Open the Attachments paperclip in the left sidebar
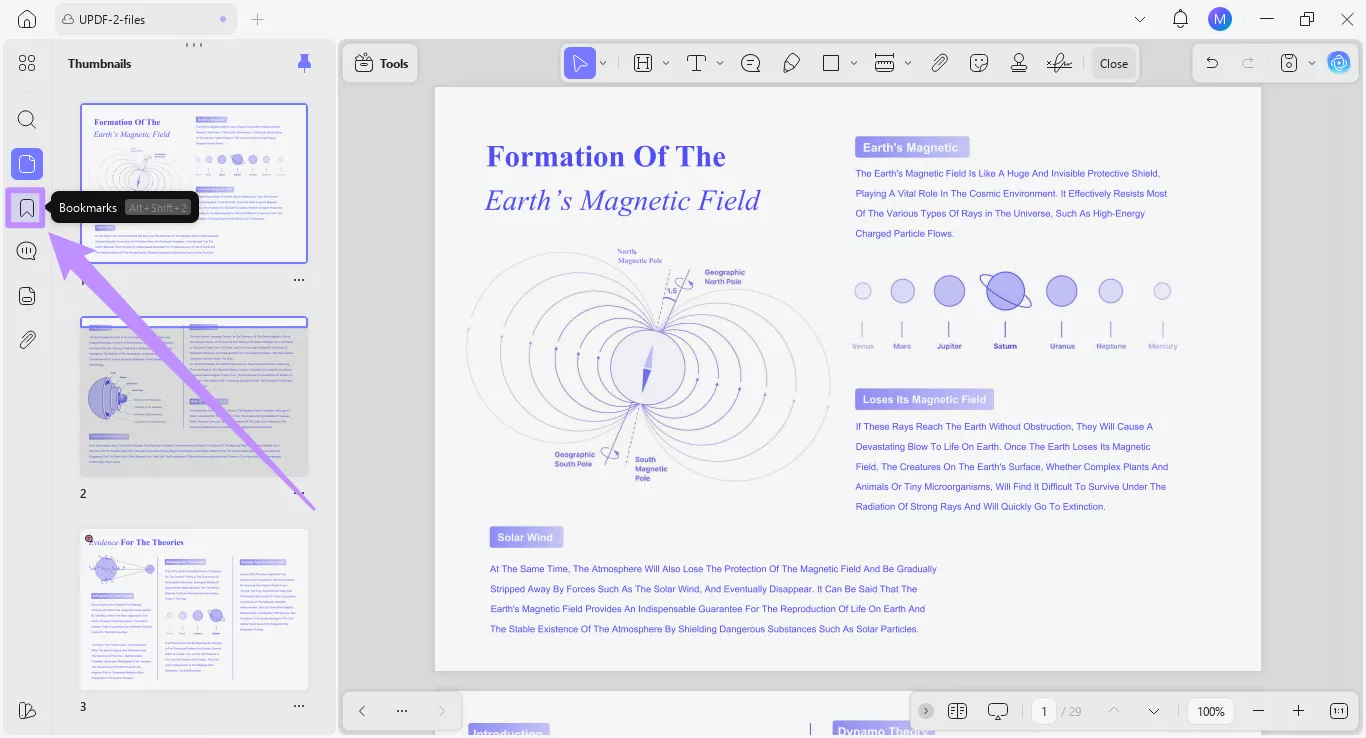1366x738 pixels. coord(27,340)
